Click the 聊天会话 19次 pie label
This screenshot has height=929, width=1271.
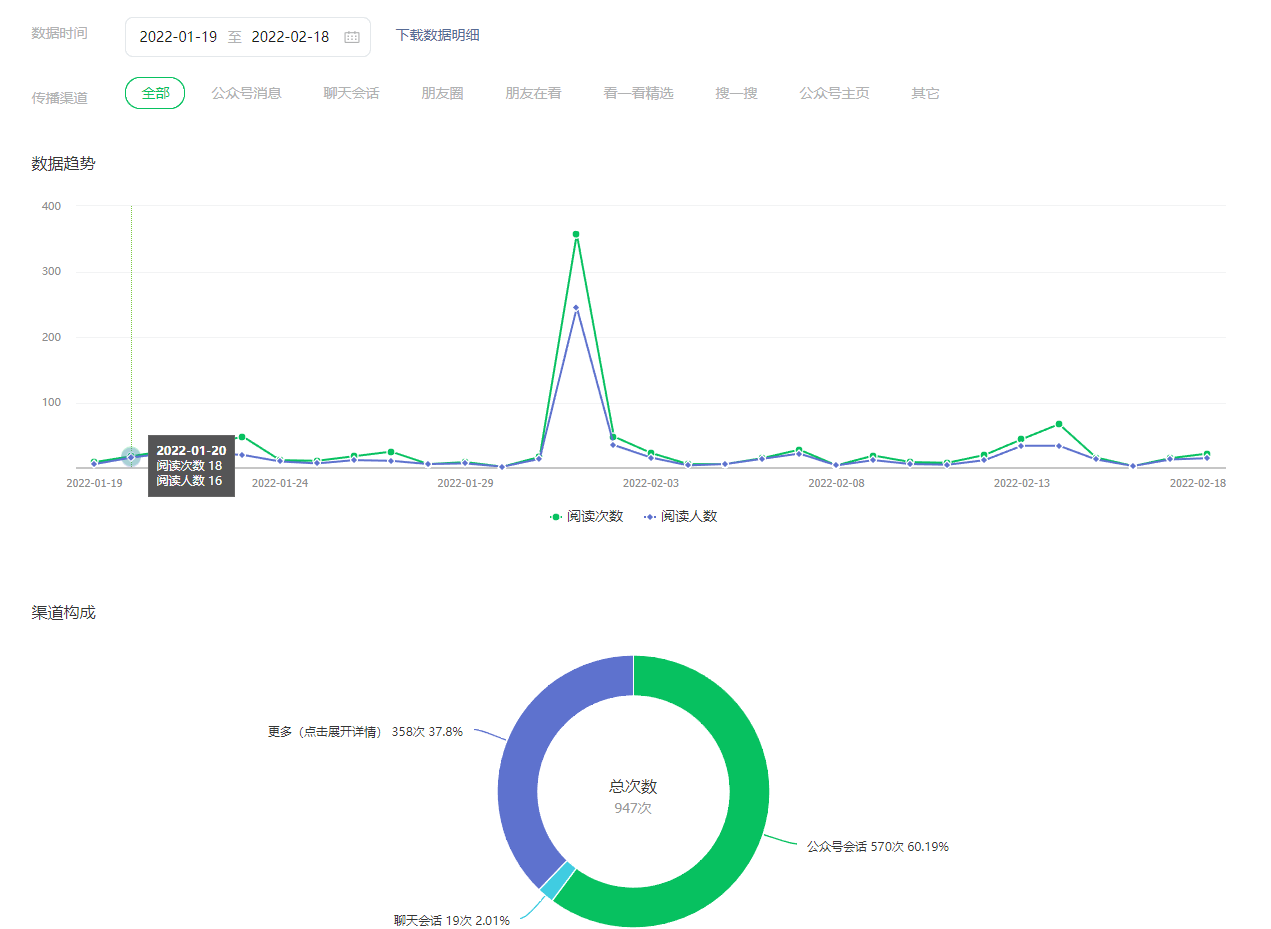(x=451, y=920)
